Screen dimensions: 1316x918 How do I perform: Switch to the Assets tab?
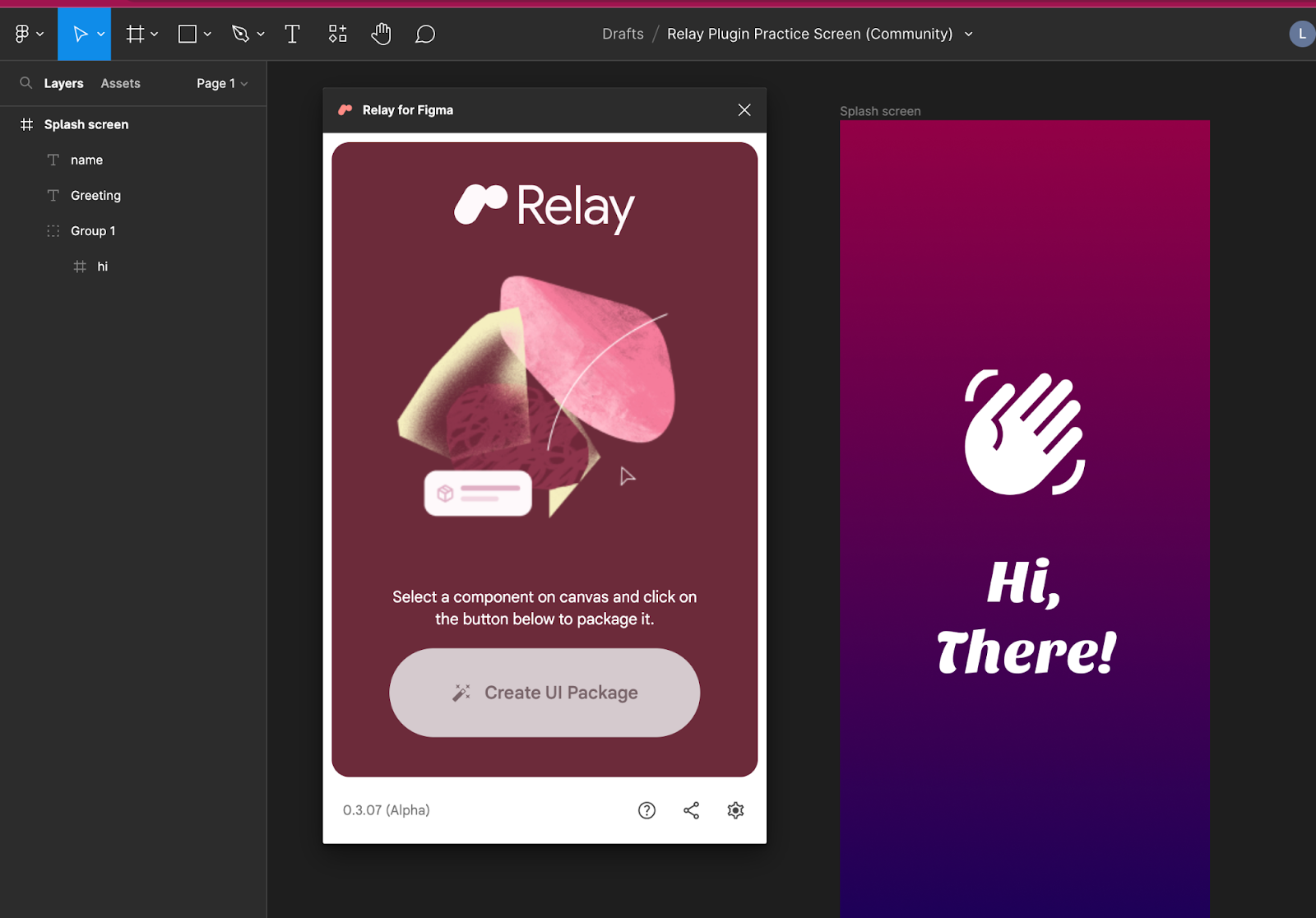coord(120,83)
